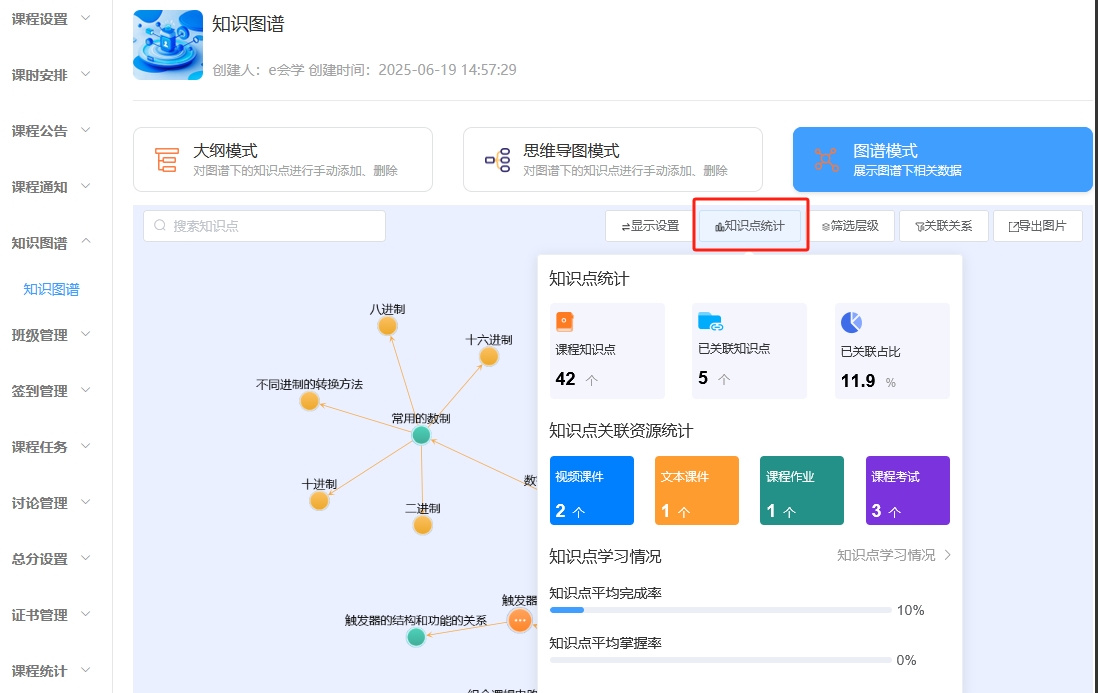Toggle the 知识点统计 statistics panel
The height and width of the screenshot is (693, 1098).
click(x=750, y=226)
